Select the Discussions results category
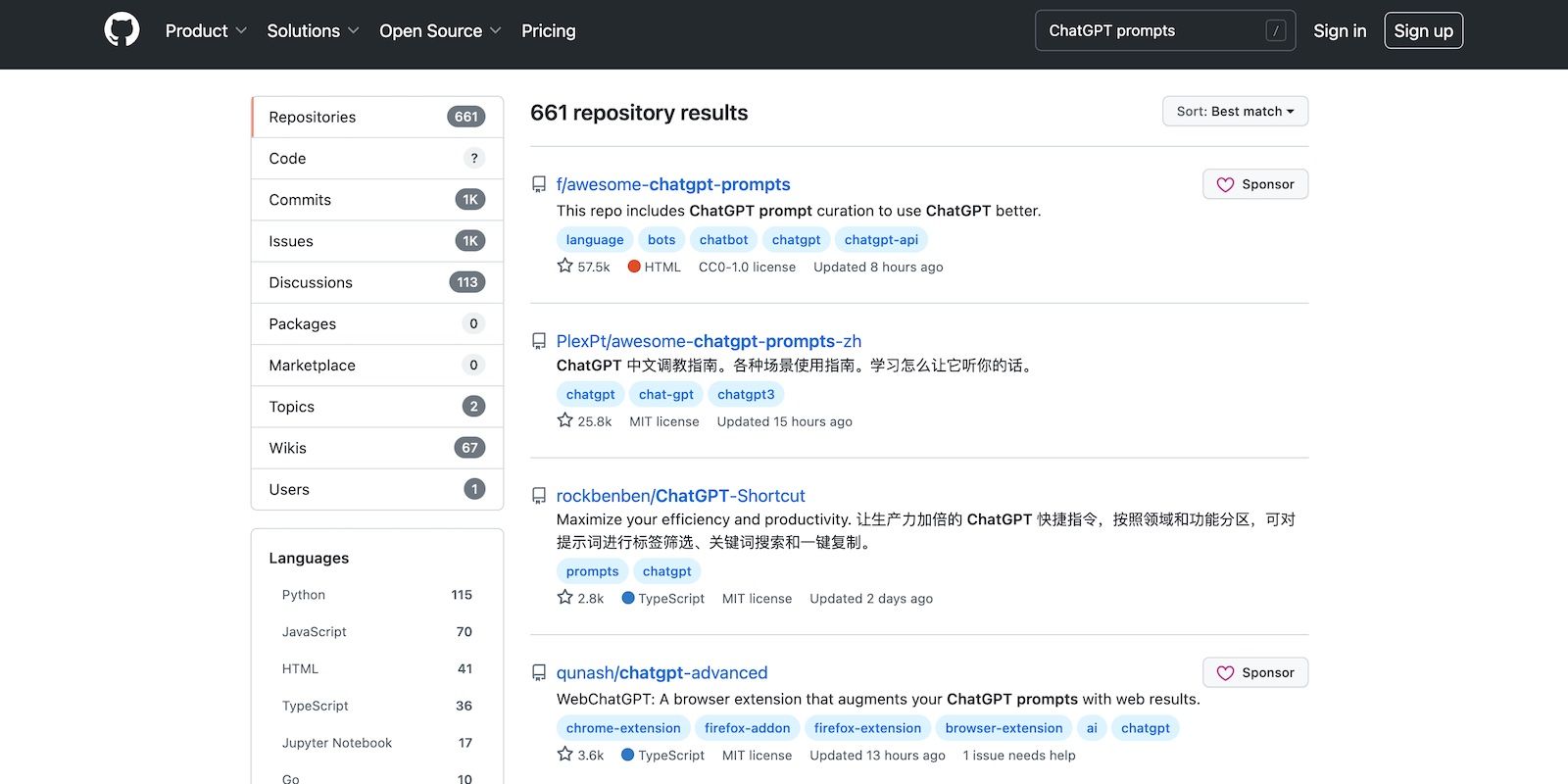The height and width of the screenshot is (784, 1568). click(377, 282)
